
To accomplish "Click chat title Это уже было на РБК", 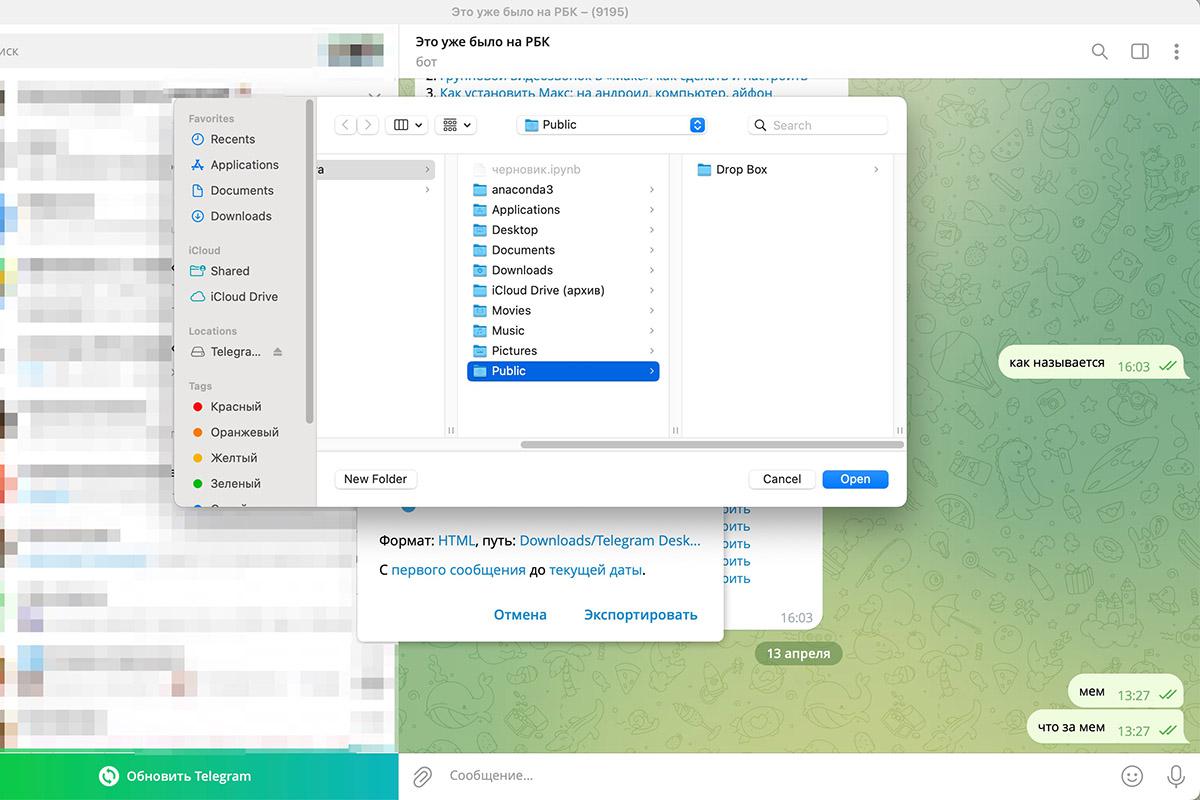I will (483, 42).
